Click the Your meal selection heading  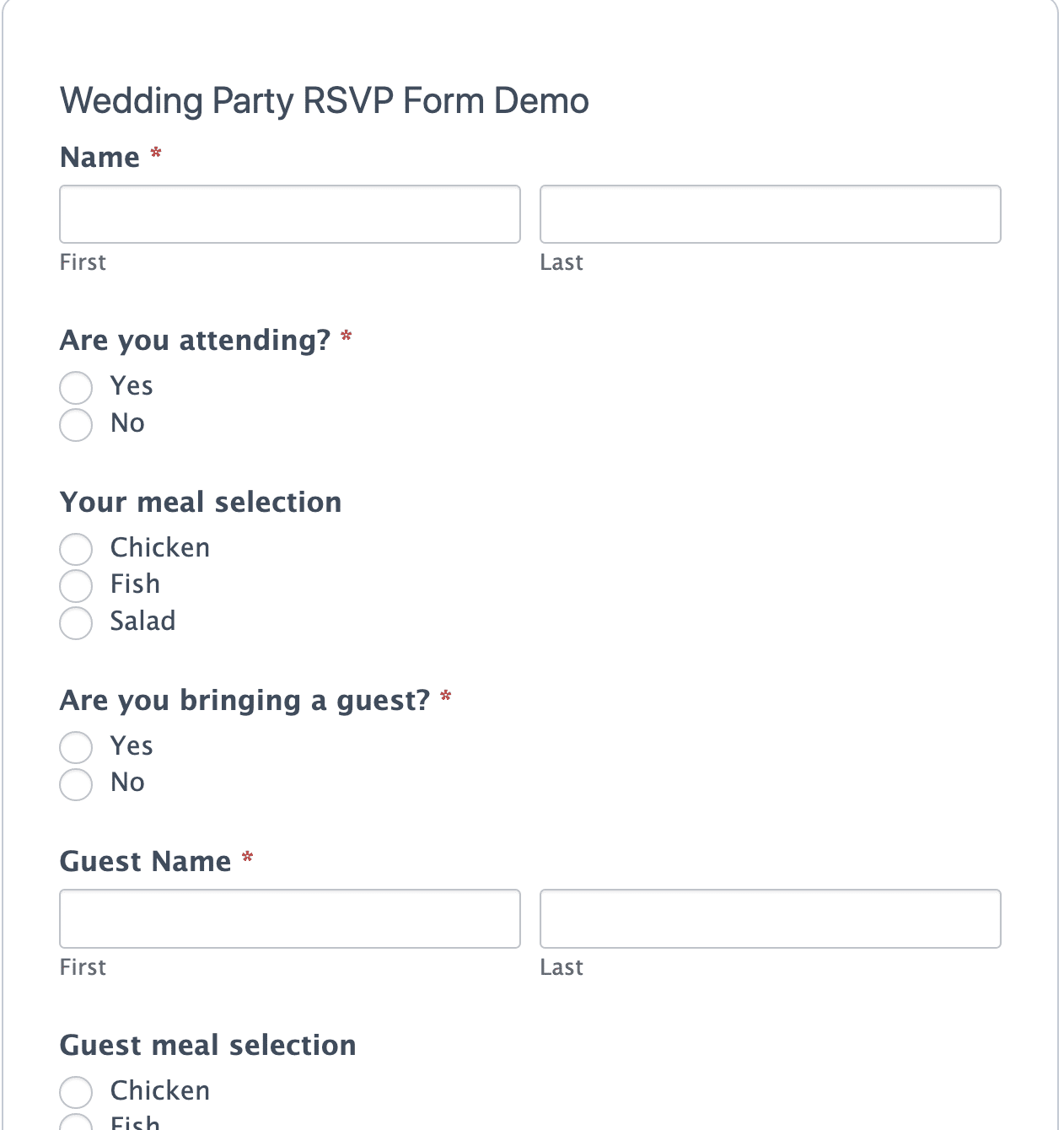click(200, 502)
